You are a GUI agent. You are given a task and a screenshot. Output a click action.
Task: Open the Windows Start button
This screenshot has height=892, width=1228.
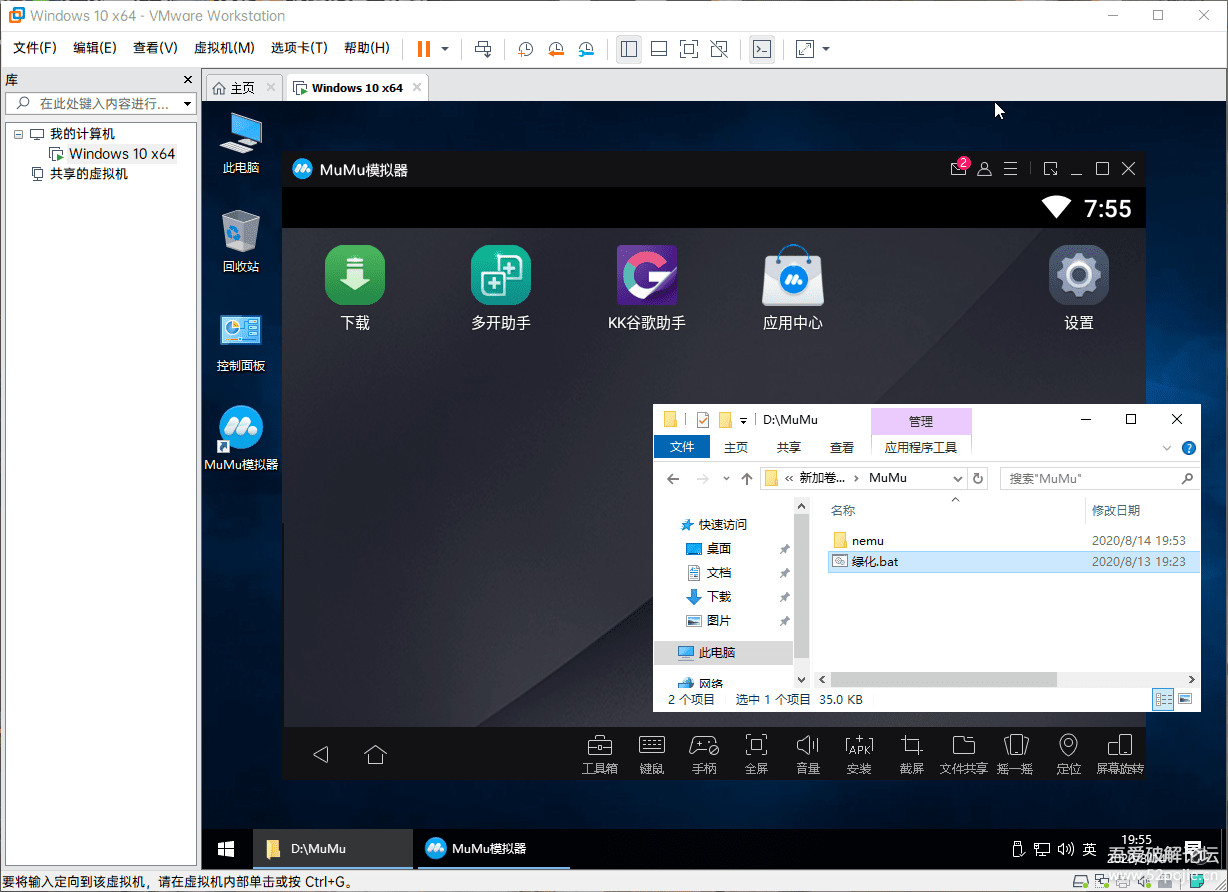(x=226, y=849)
